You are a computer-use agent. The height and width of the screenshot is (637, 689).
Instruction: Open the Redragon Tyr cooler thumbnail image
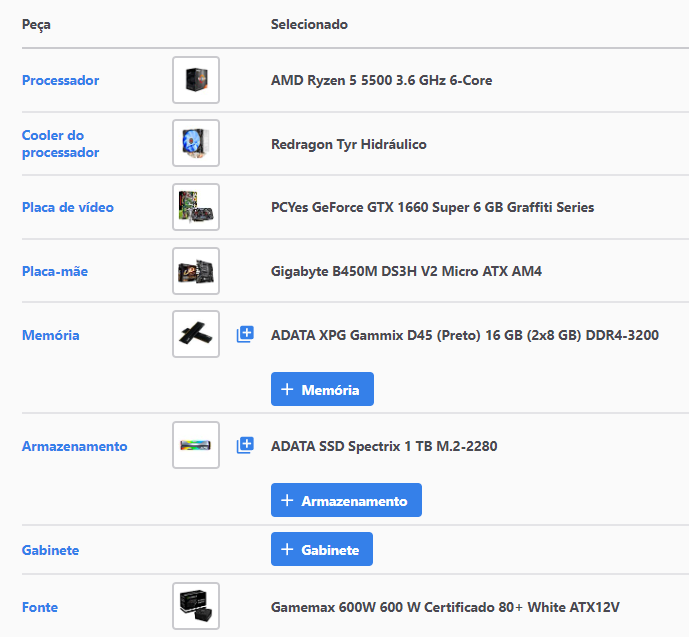(196, 143)
